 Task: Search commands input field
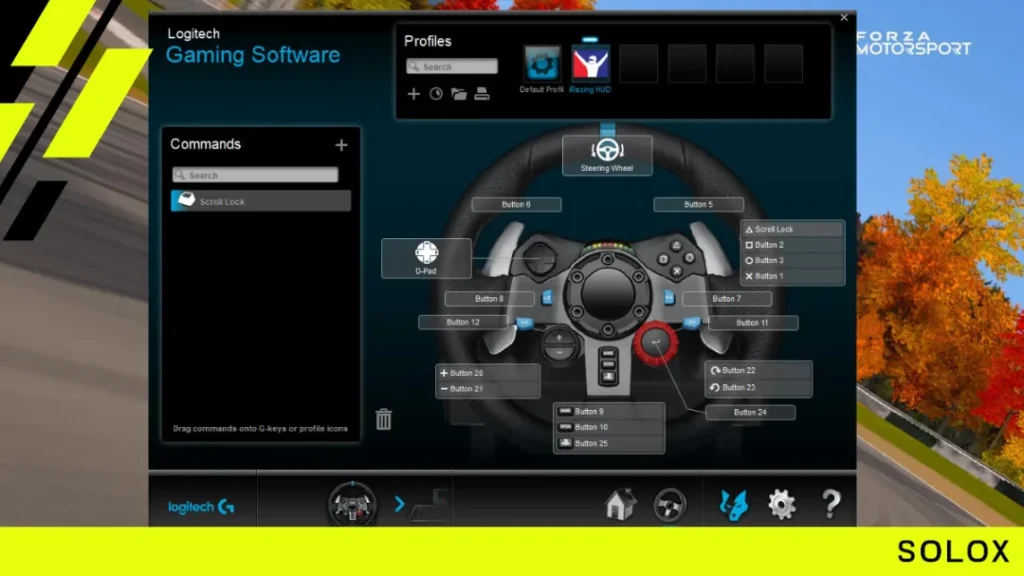point(255,175)
